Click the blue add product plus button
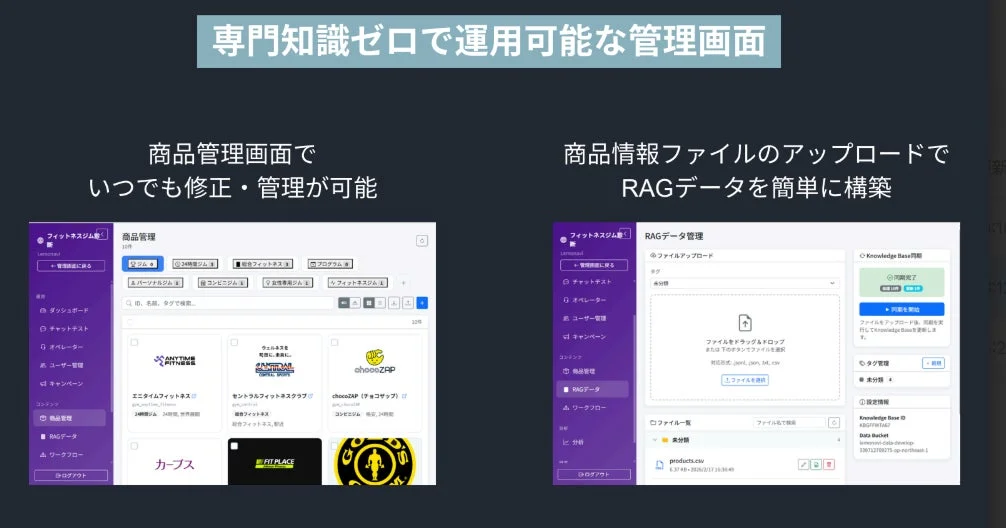The image size is (1006, 528). click(x=422, y=303)
